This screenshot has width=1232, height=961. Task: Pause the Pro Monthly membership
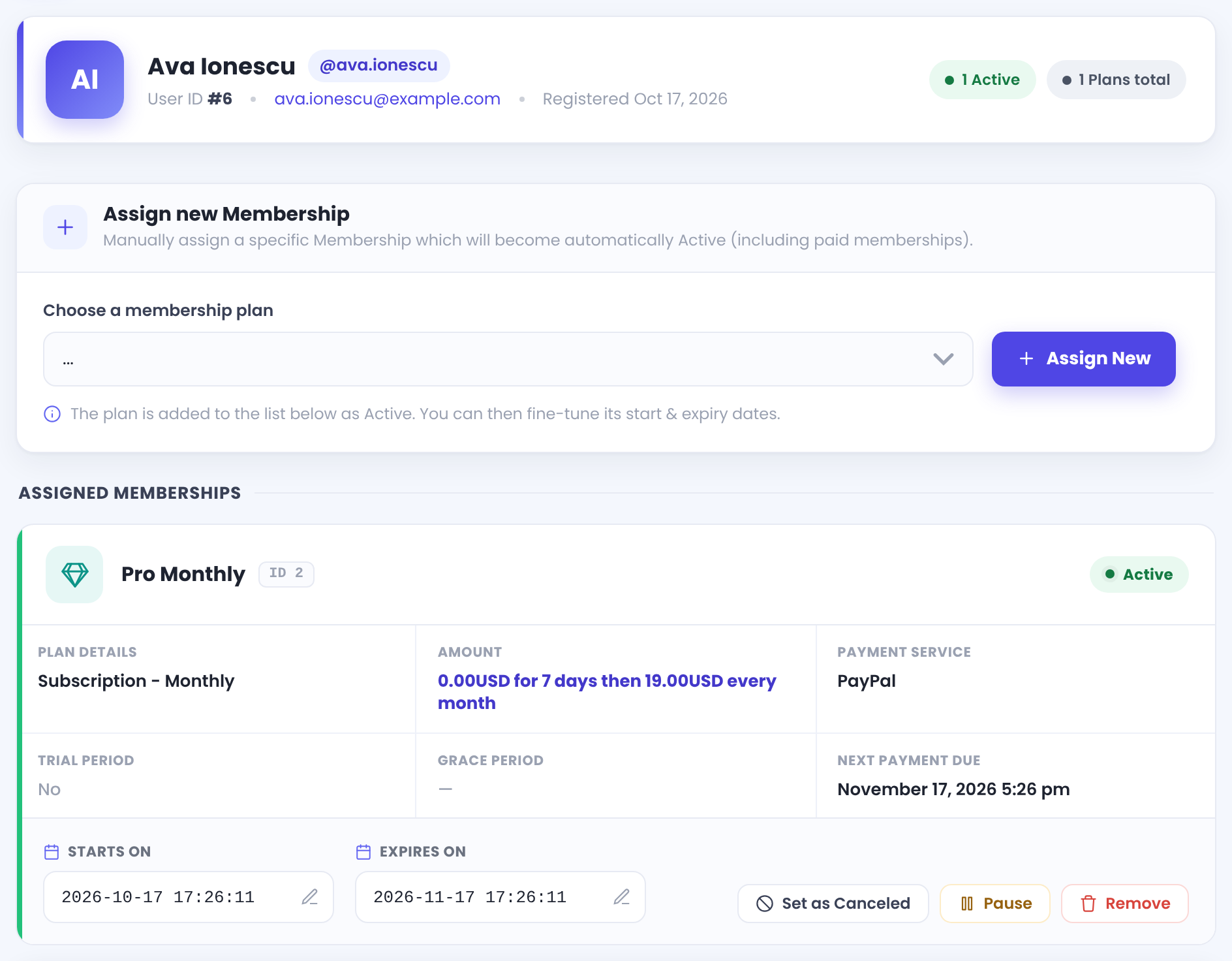995,904
